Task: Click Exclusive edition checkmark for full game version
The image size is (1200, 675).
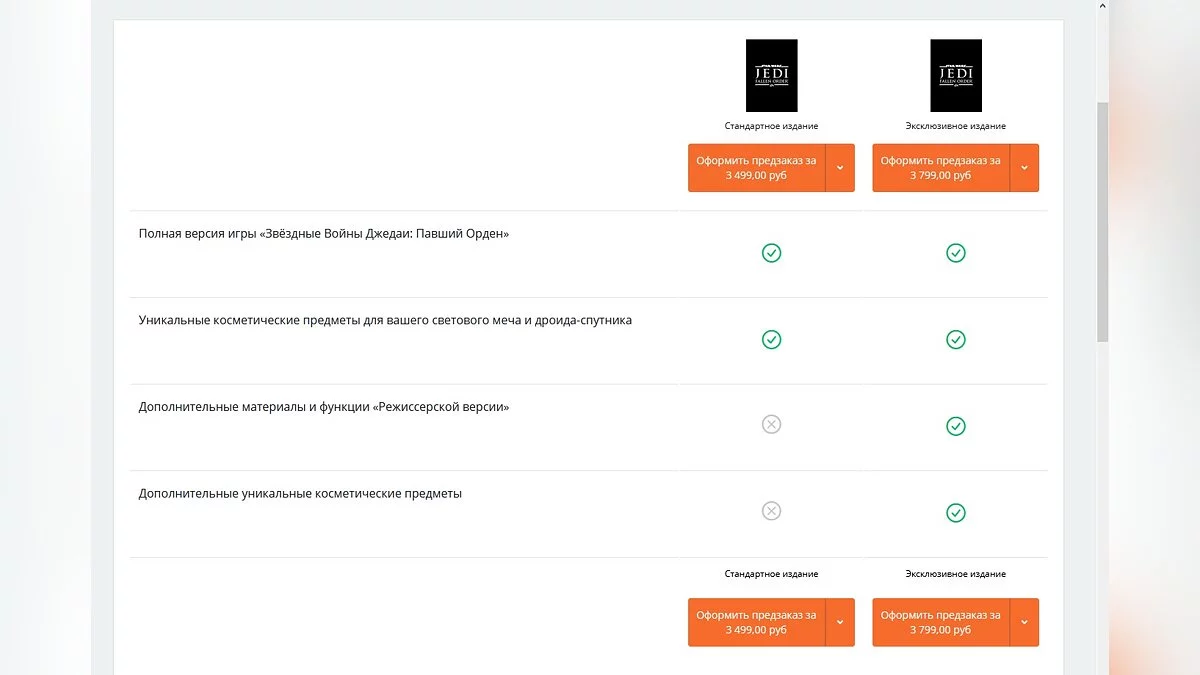Action: (x=955, y=253)
